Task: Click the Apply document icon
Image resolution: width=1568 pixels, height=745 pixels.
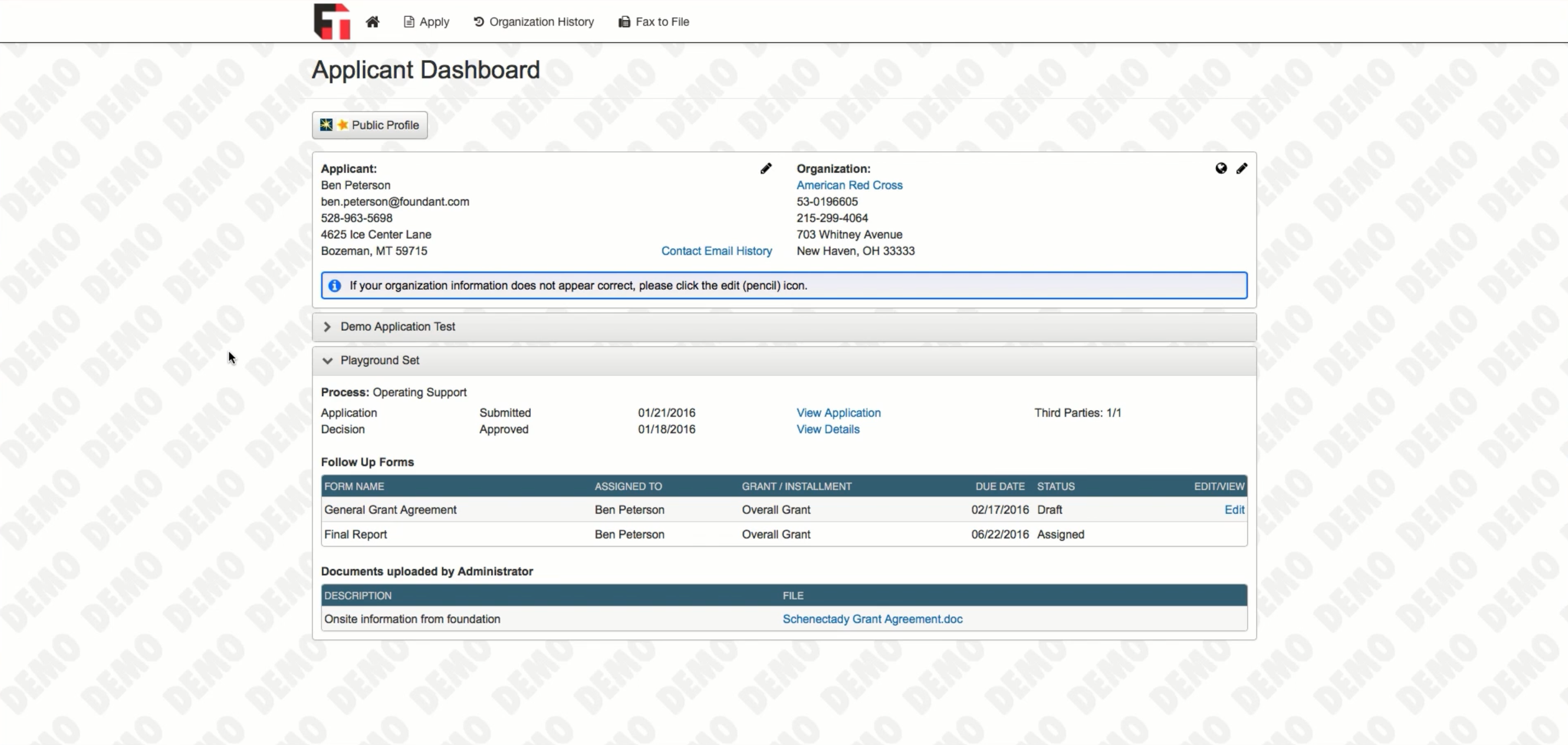Action: [x=409, y=21]
